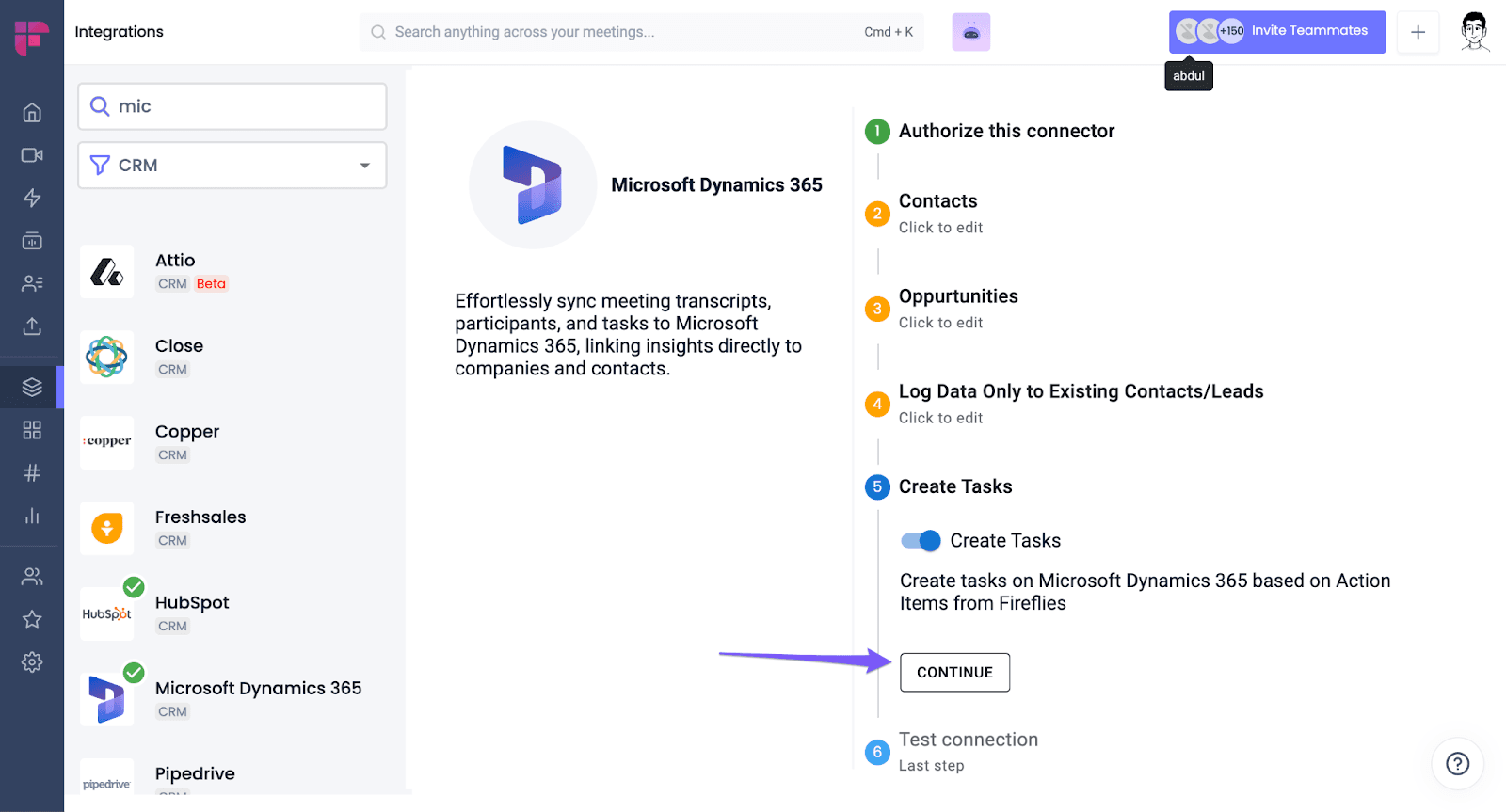Select HubSpot in the integrations list

coord(192,603)
